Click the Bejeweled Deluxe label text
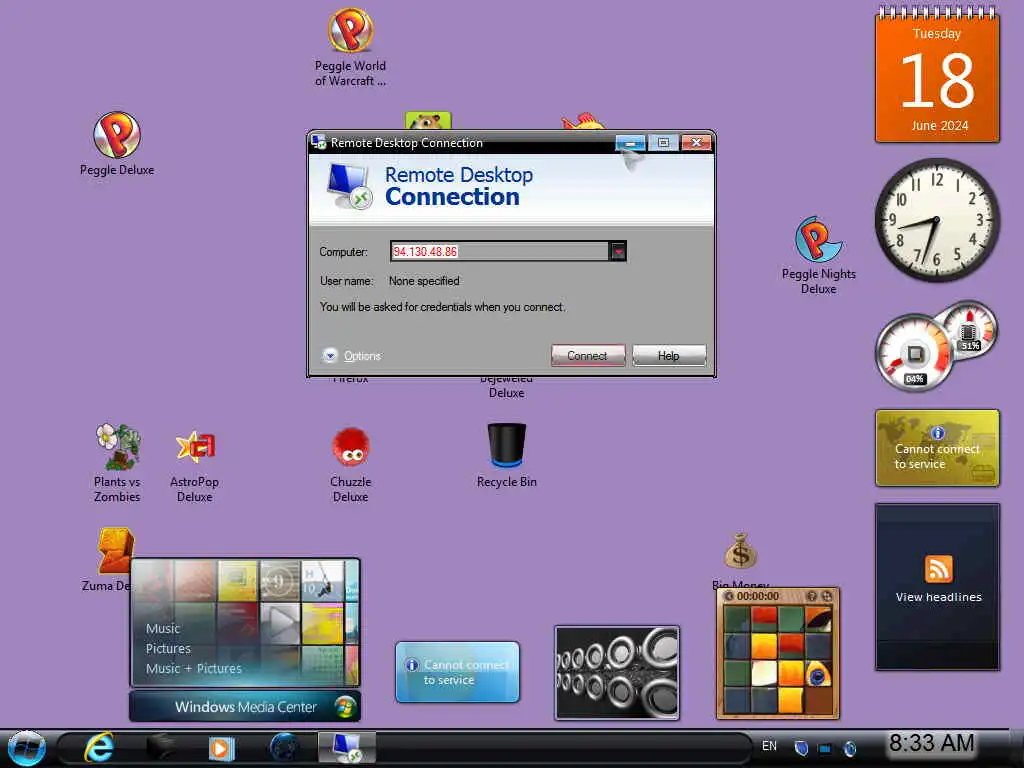 [x=507, y=387]
